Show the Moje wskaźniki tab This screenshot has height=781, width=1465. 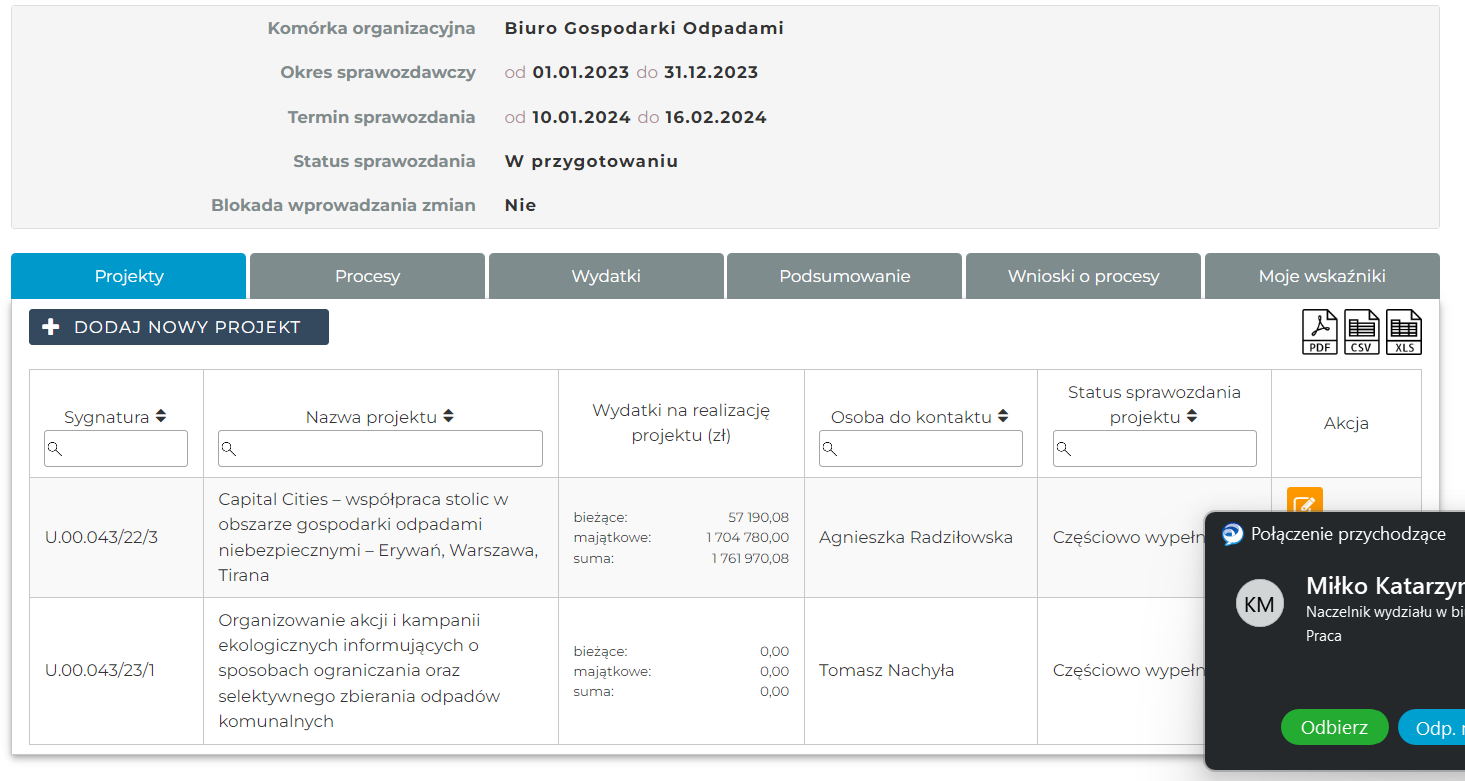(1321, 276)
